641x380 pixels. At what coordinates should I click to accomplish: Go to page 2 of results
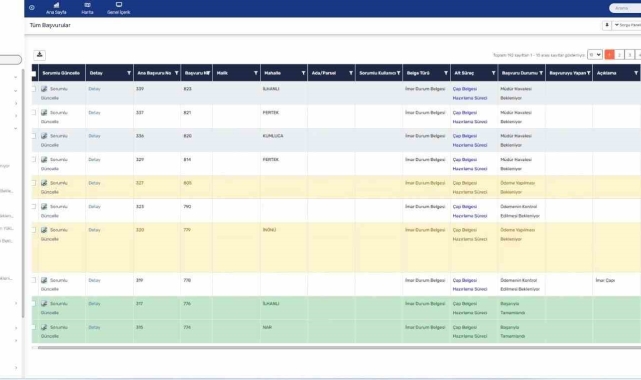[619, 55]
